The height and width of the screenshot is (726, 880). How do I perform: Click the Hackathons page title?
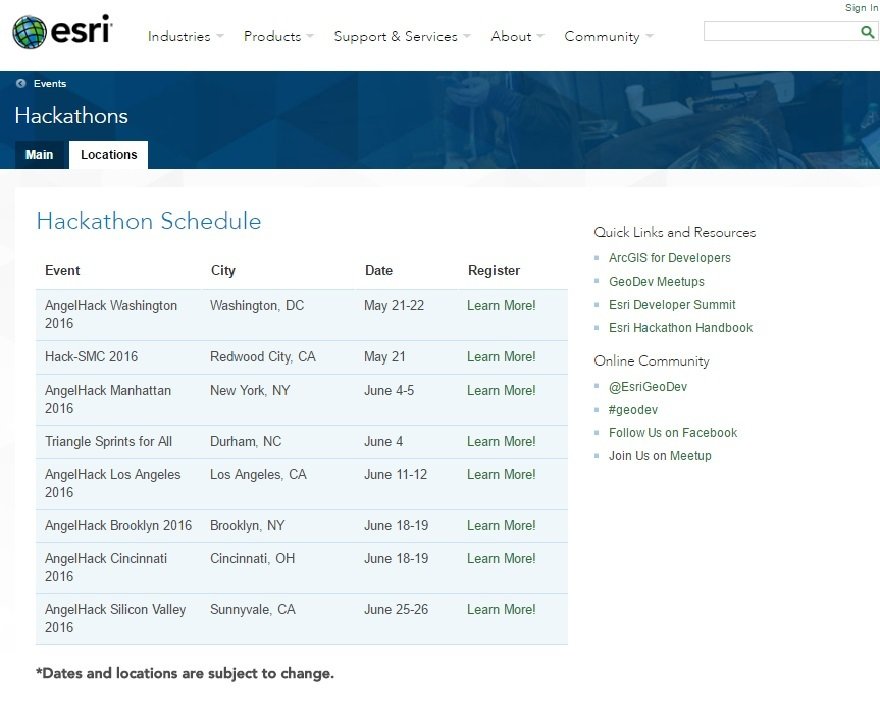[71, 116]
